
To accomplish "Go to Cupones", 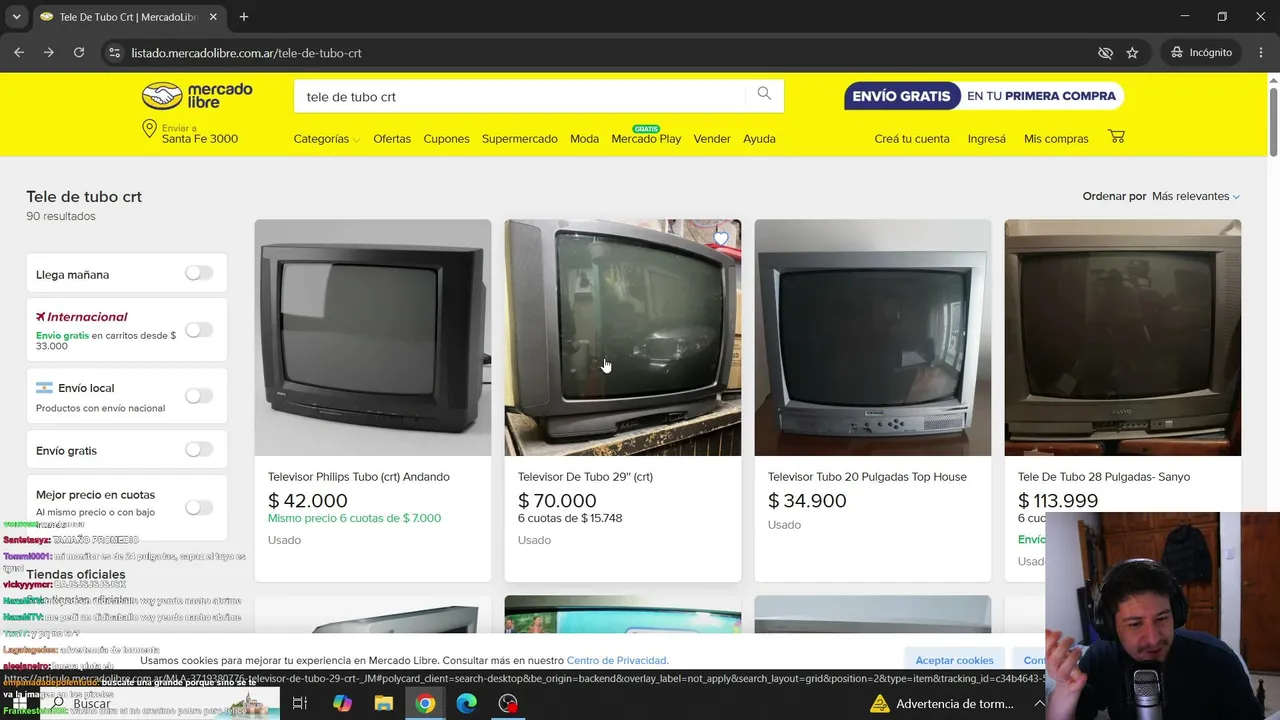I will 446,139.
